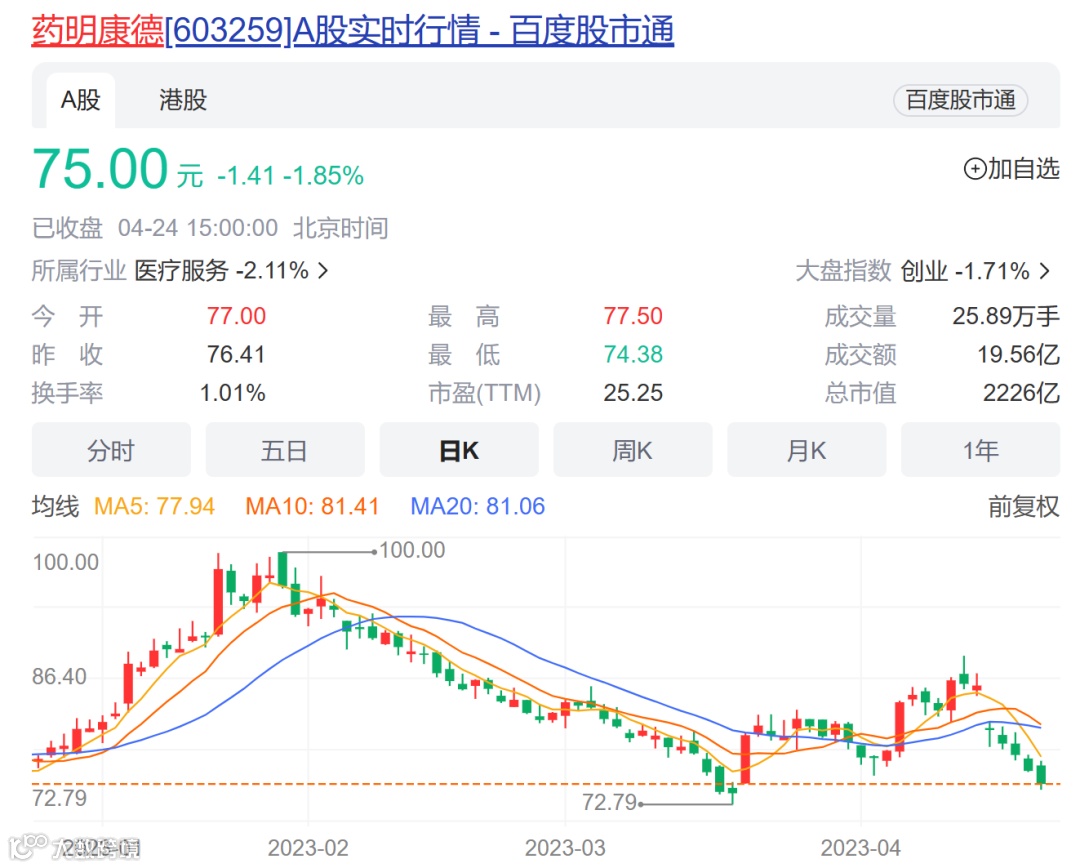
Task: Click the 72.79 low-point chart annotation
Action: click(610, 803)
